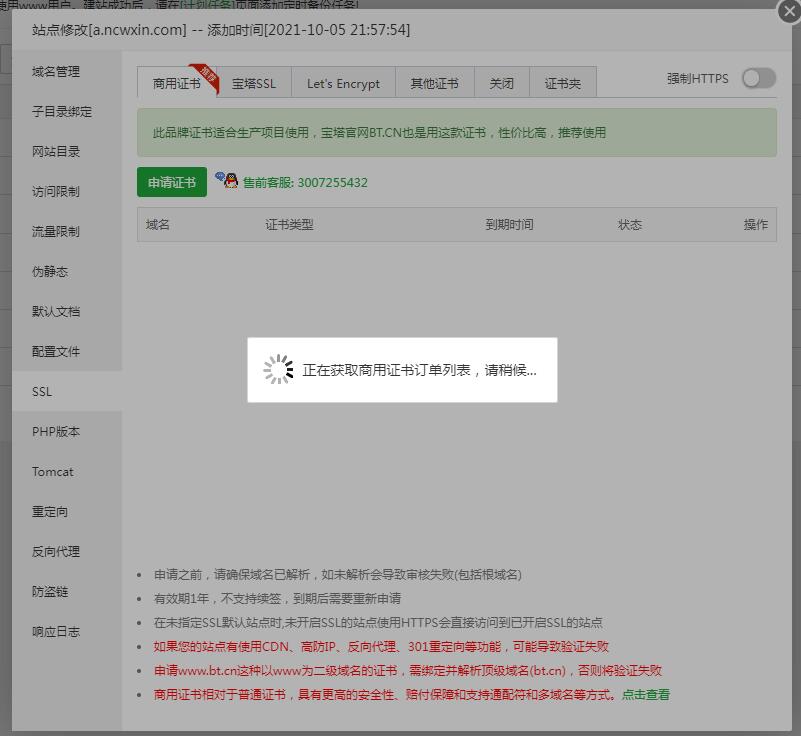This screenshot has width=801, height=736.
Task: Open the 关闭 tab
Action: tap(502, 83)
